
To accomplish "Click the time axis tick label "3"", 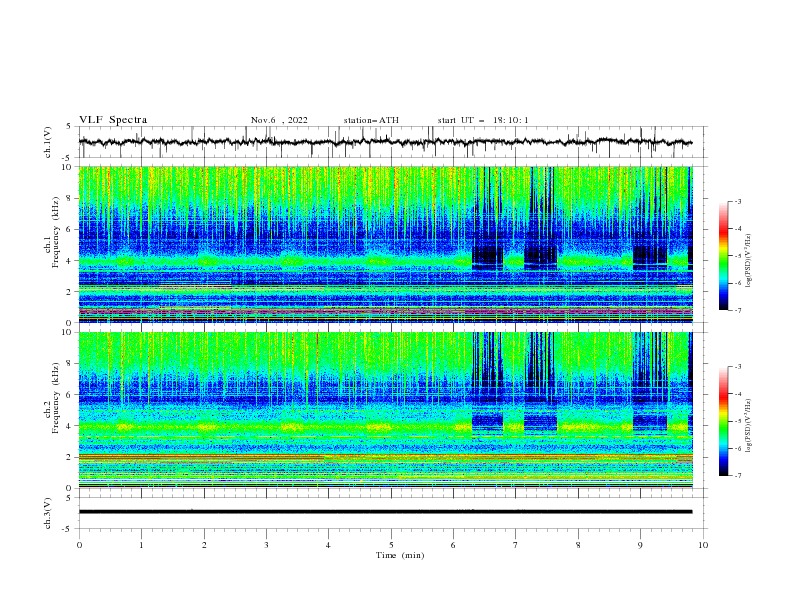I will (266, 545).
